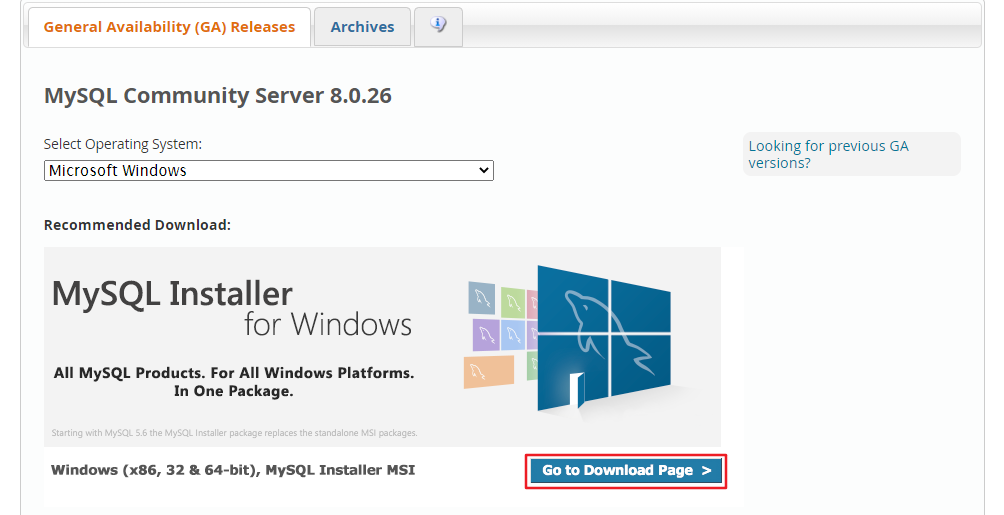Click the Recommended Download label
The width and height of the screenshot is (1004, 515).
pyautogui.click(x=137, y=225)
